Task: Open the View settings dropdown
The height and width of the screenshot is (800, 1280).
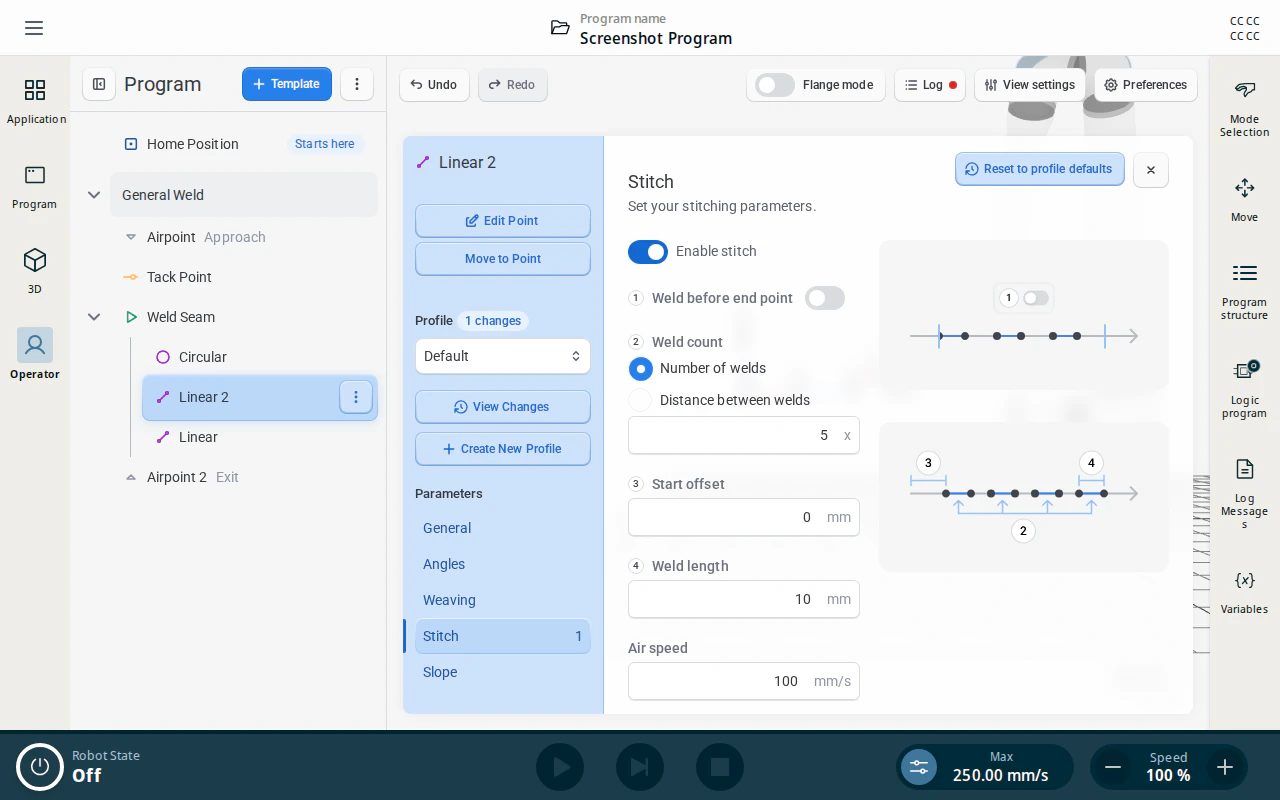Action: pyautogui.click(x=1030, y=85)
